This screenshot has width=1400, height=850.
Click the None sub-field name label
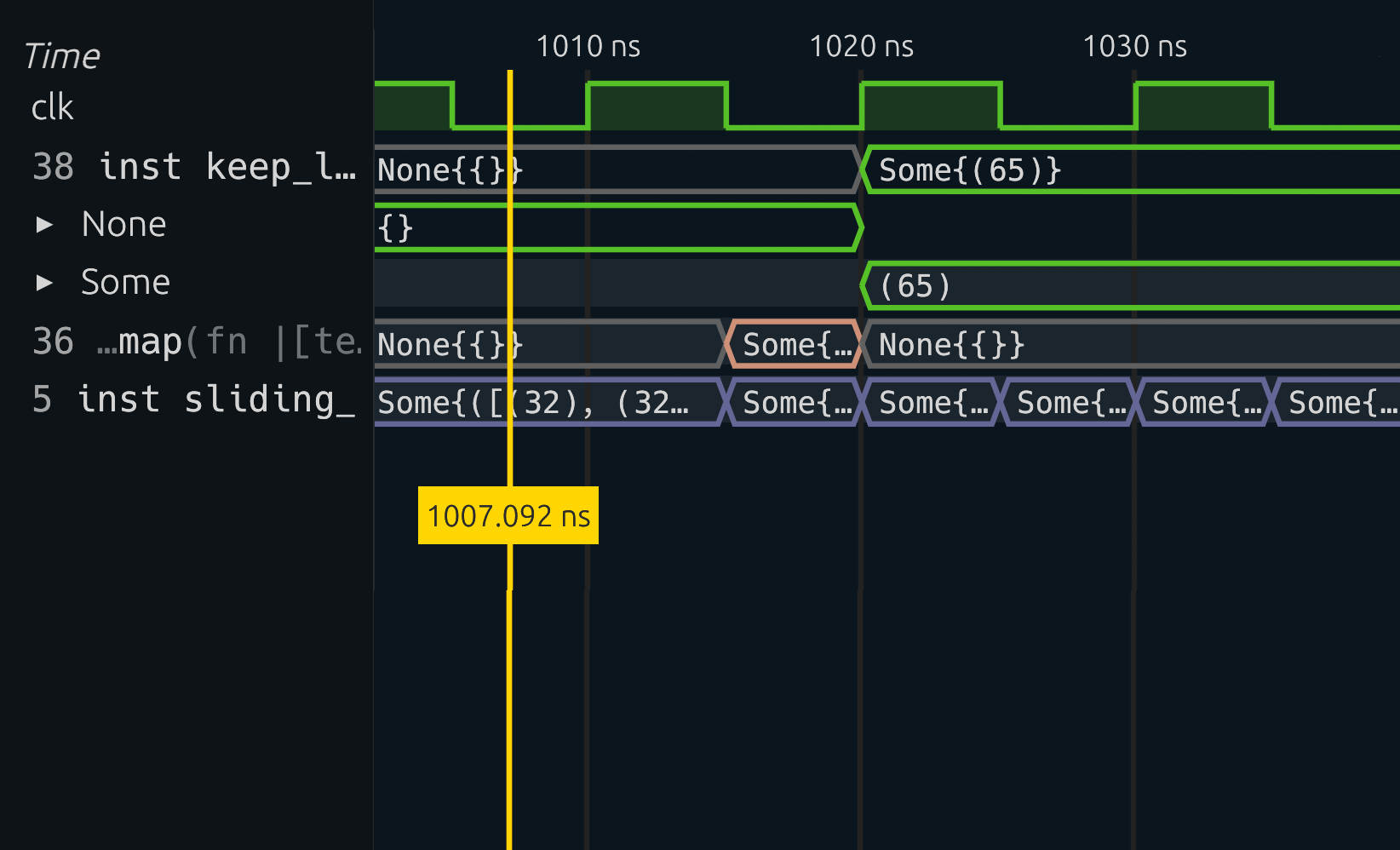[124, 225]
